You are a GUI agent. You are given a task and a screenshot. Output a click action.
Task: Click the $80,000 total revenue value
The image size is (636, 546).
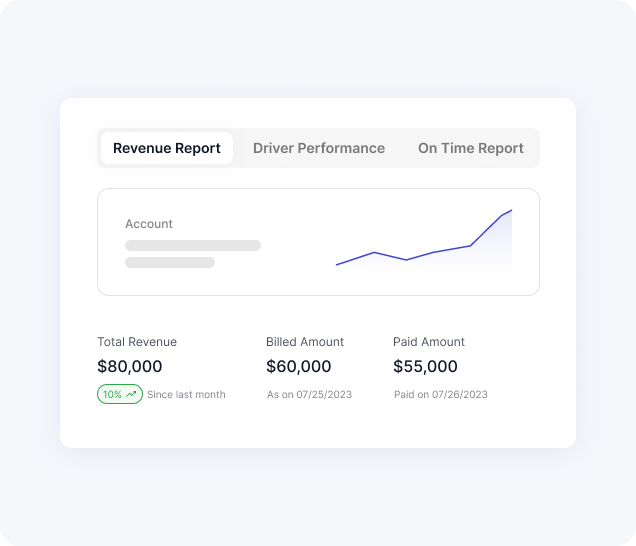[130, 367]
